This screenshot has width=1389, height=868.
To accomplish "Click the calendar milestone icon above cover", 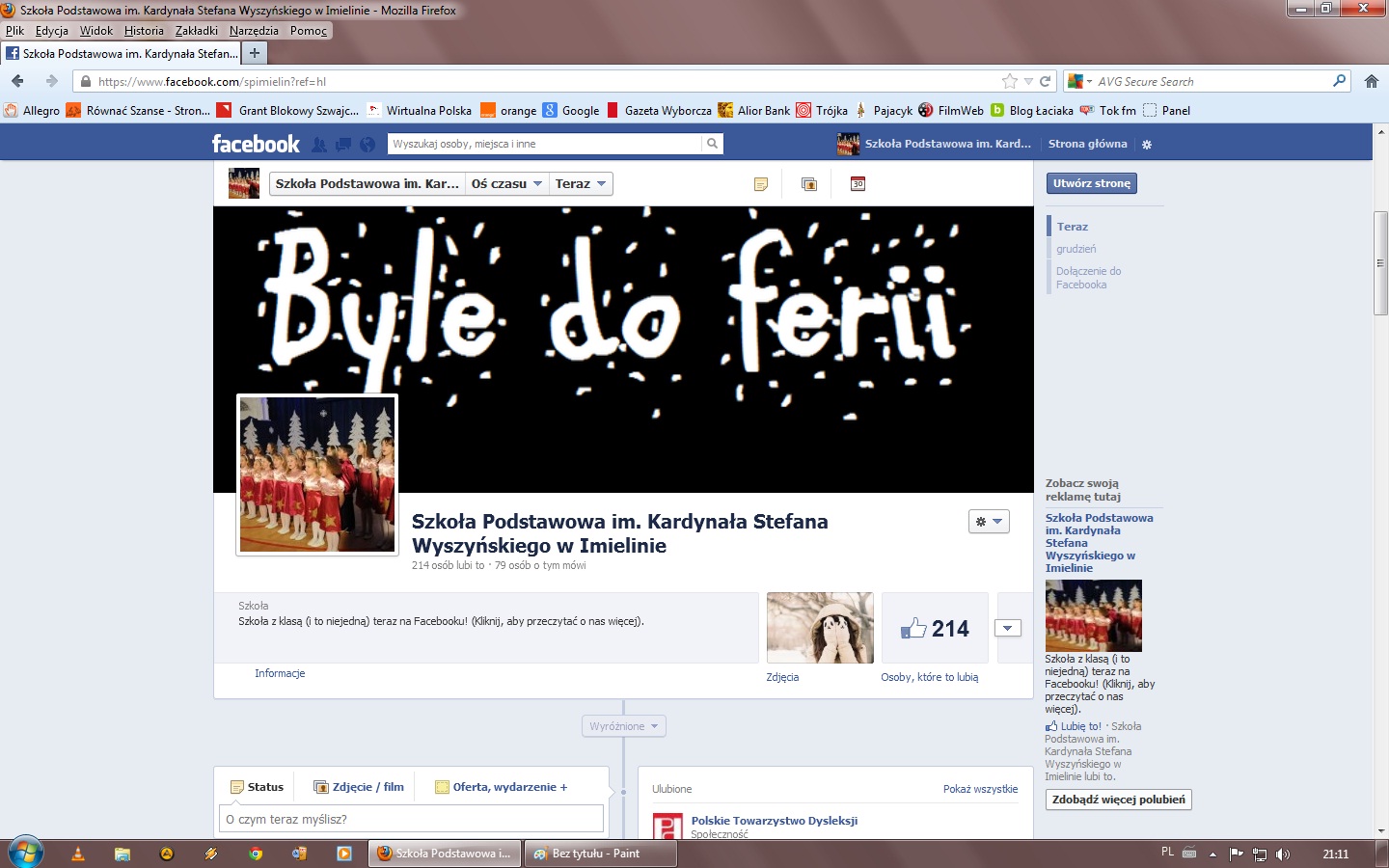I will [x=858, y=184].
